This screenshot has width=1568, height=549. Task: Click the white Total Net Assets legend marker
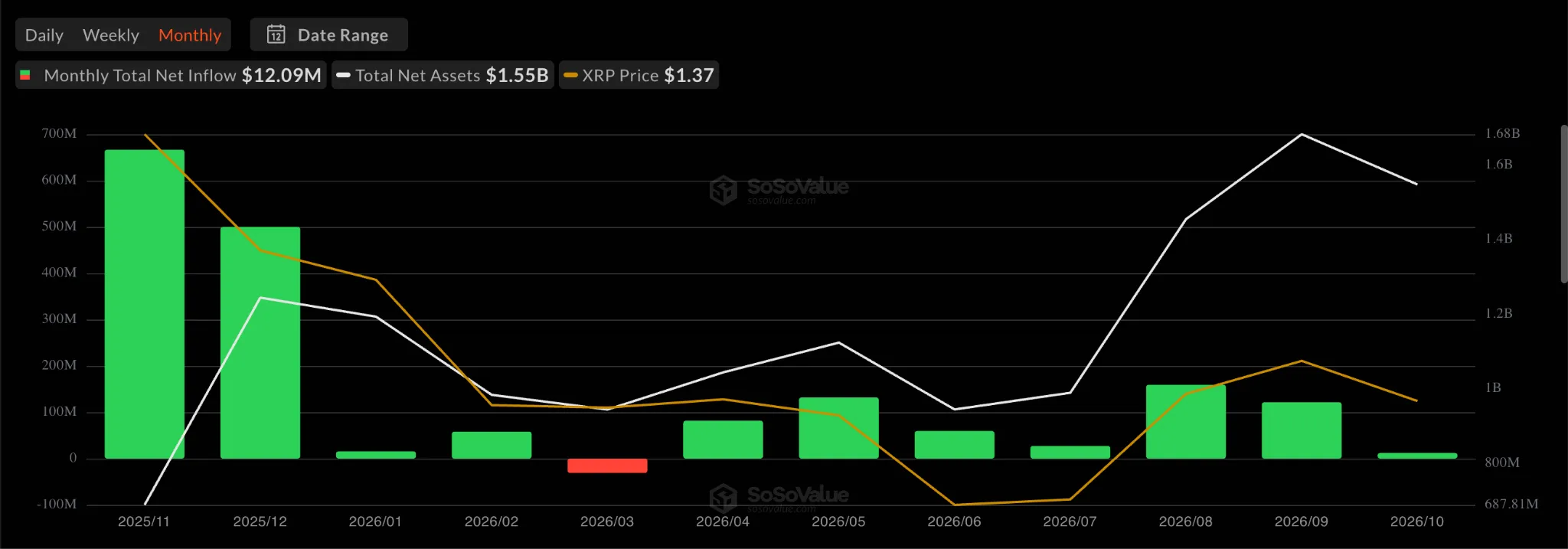point(343,75)
